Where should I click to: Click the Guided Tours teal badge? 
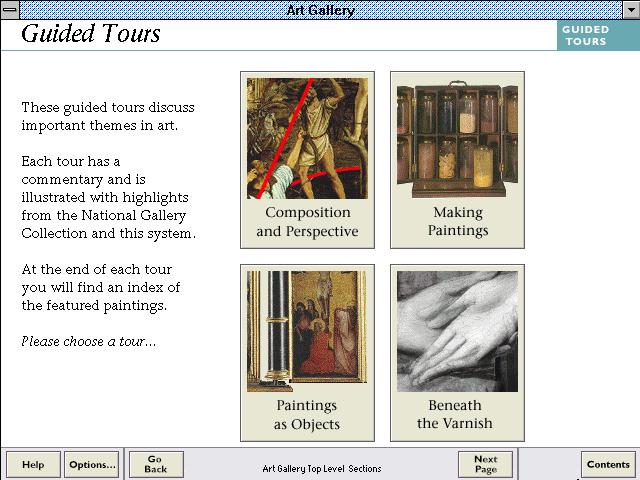click(598, 36)
